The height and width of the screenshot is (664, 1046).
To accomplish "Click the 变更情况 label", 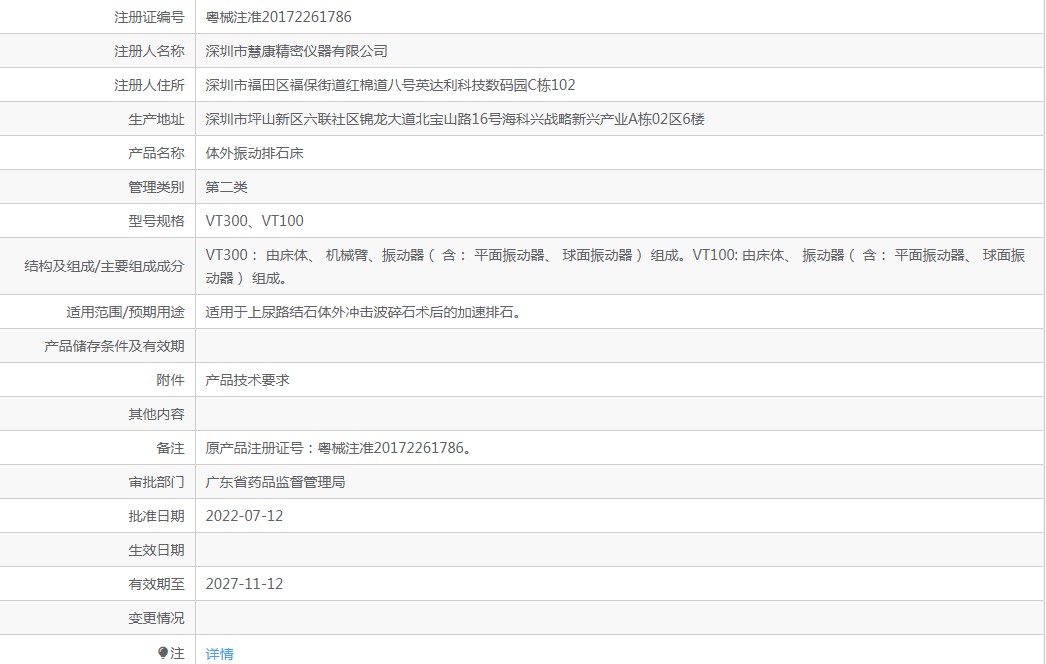I will [156, 618].
